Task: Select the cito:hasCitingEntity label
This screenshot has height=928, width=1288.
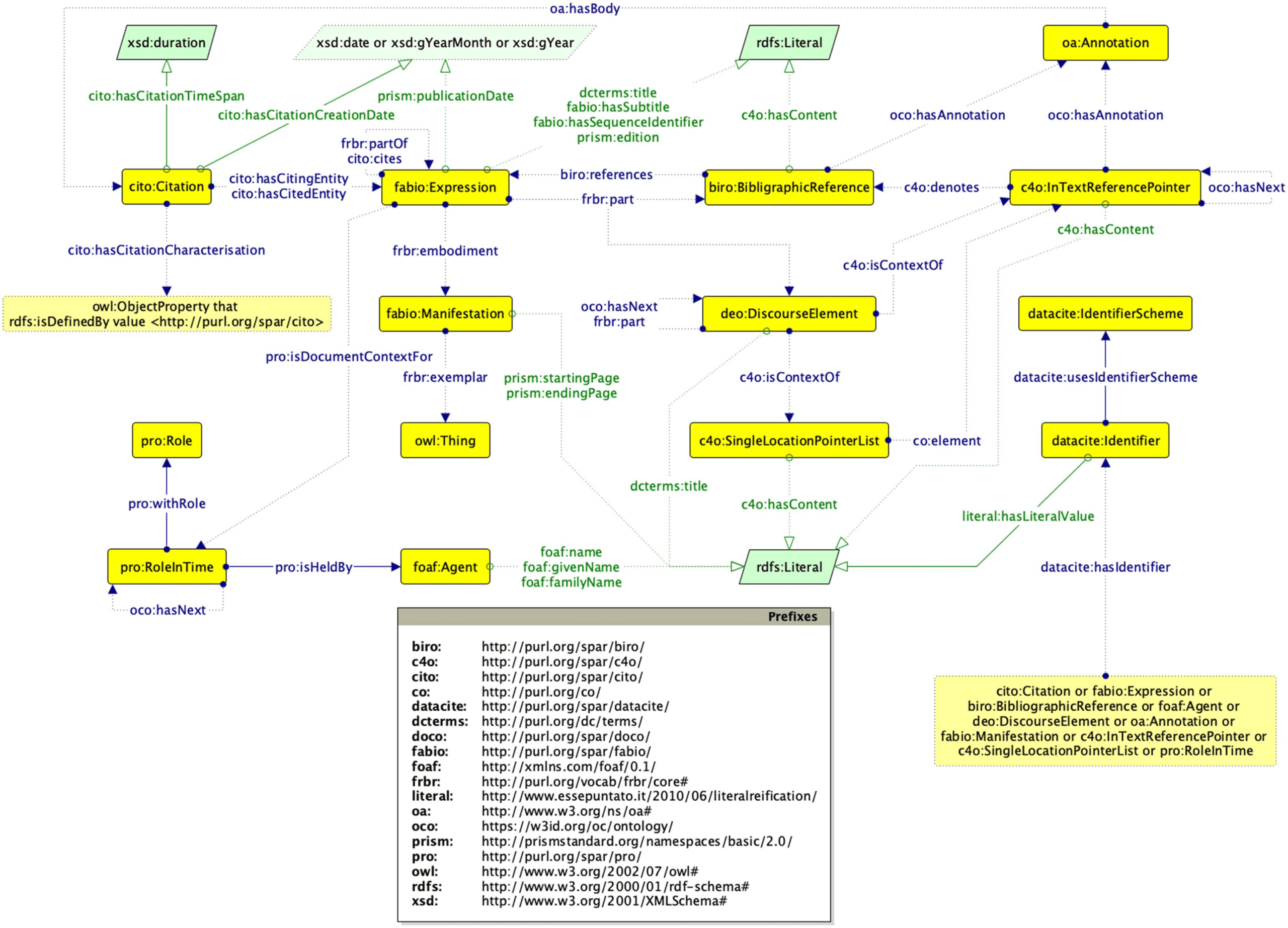Action: tap(288, 178)
